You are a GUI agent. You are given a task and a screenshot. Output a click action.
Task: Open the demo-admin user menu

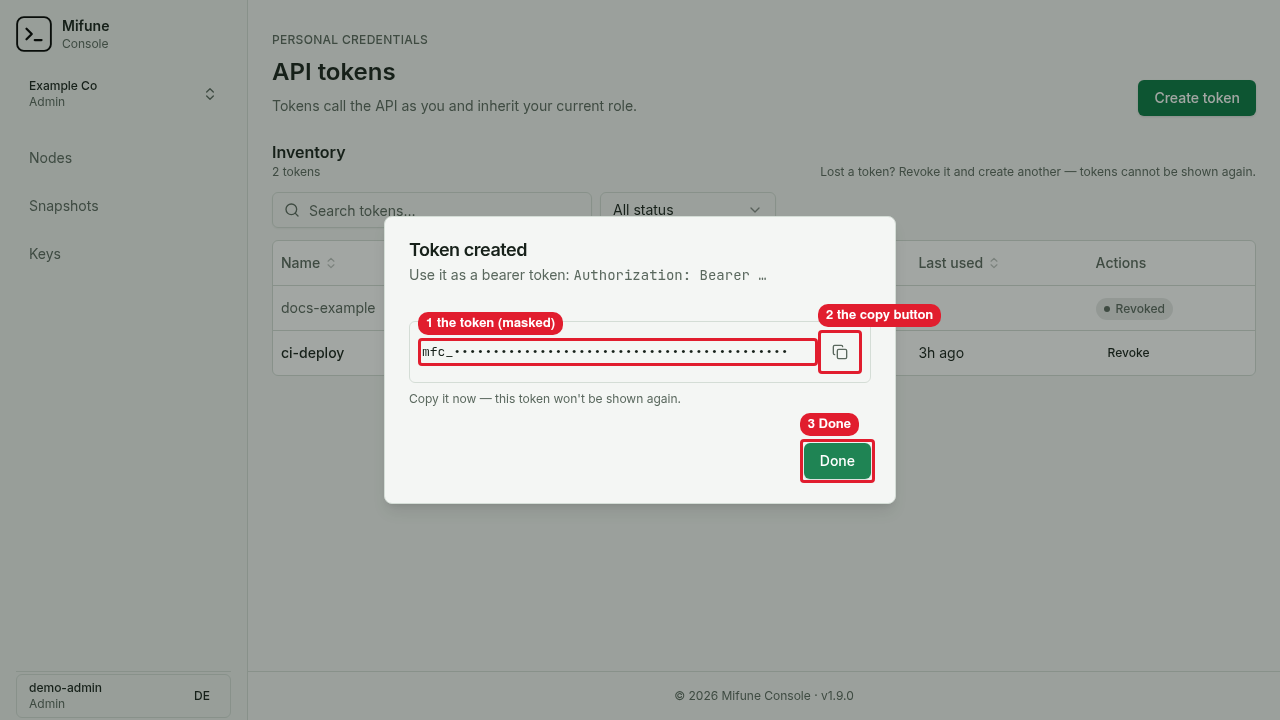[124, 696]
